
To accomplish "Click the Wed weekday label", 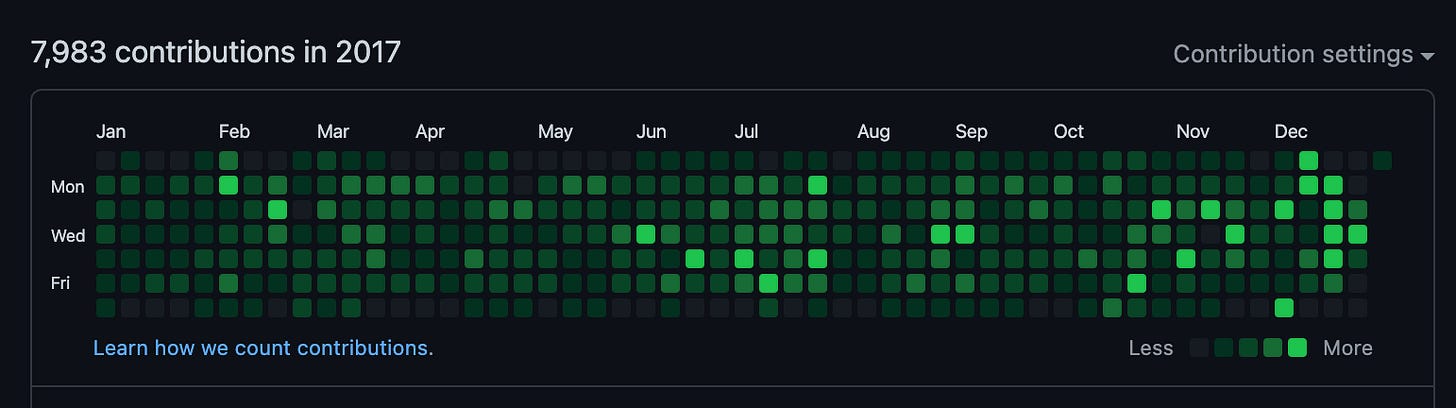I will click(68, 235).
